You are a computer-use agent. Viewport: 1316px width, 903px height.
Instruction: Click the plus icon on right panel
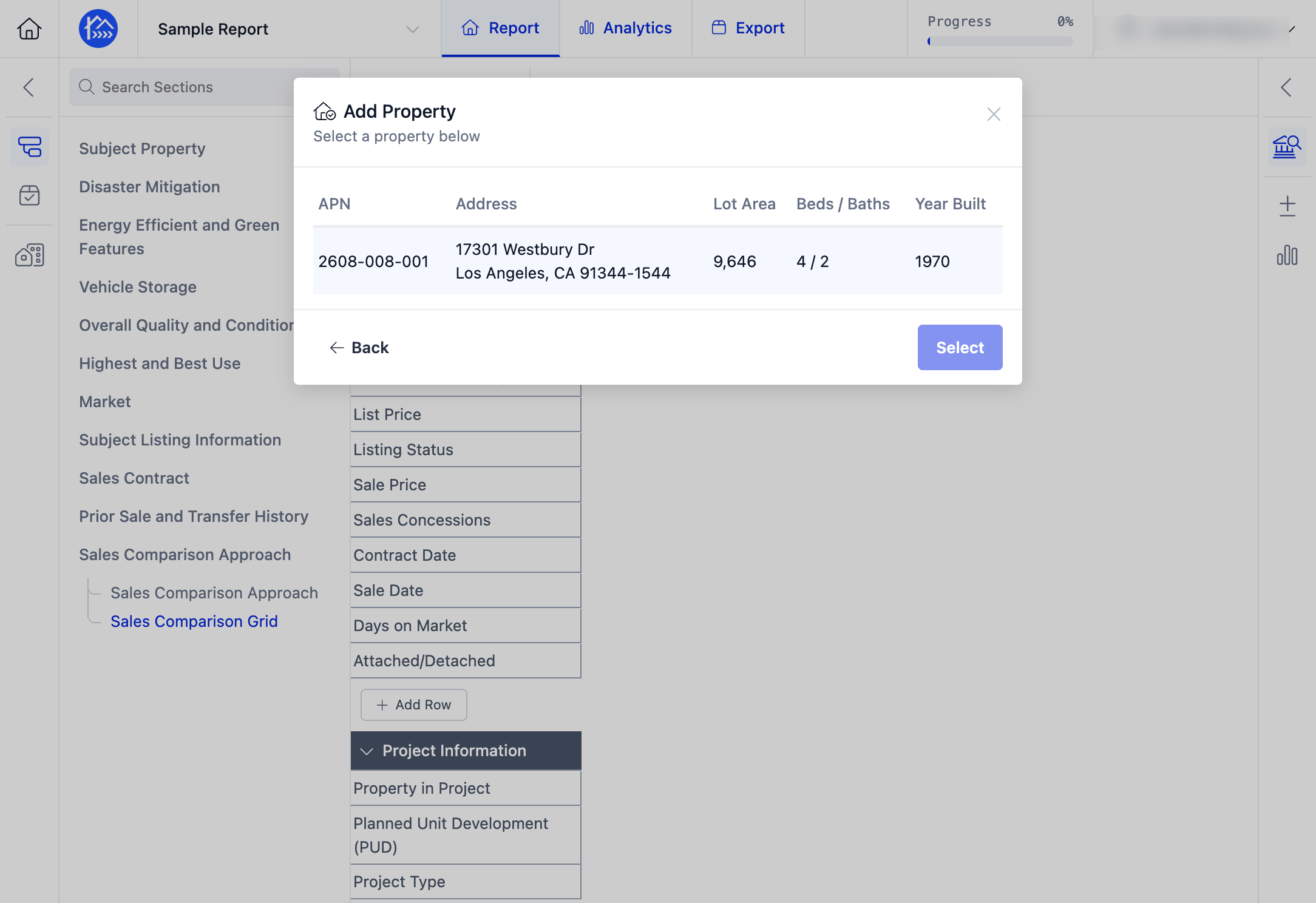[x=1287, y=206]
